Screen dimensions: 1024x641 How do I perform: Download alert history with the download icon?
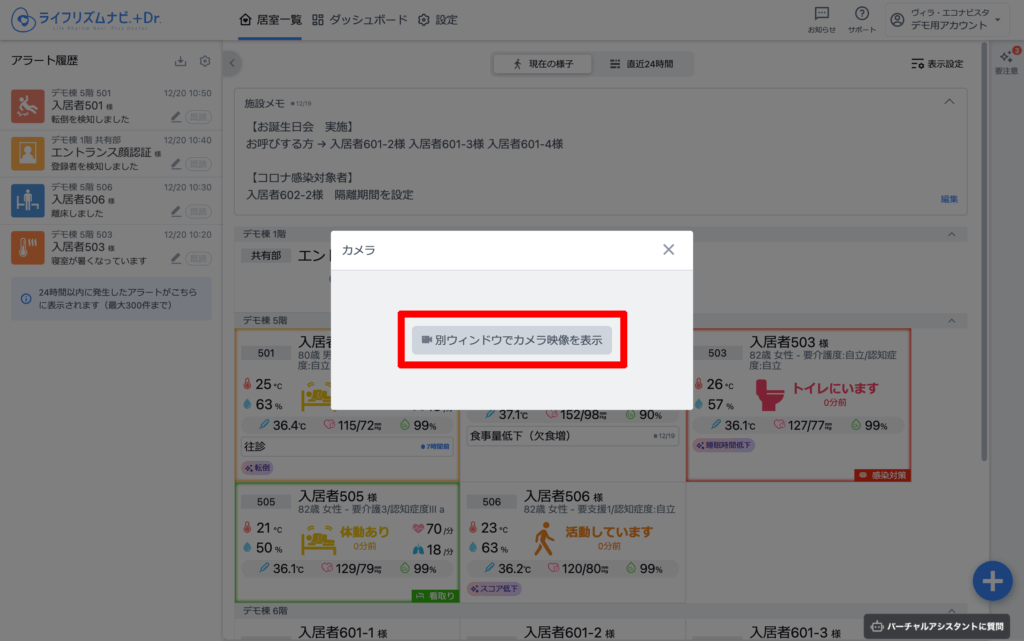pos(180,62)
